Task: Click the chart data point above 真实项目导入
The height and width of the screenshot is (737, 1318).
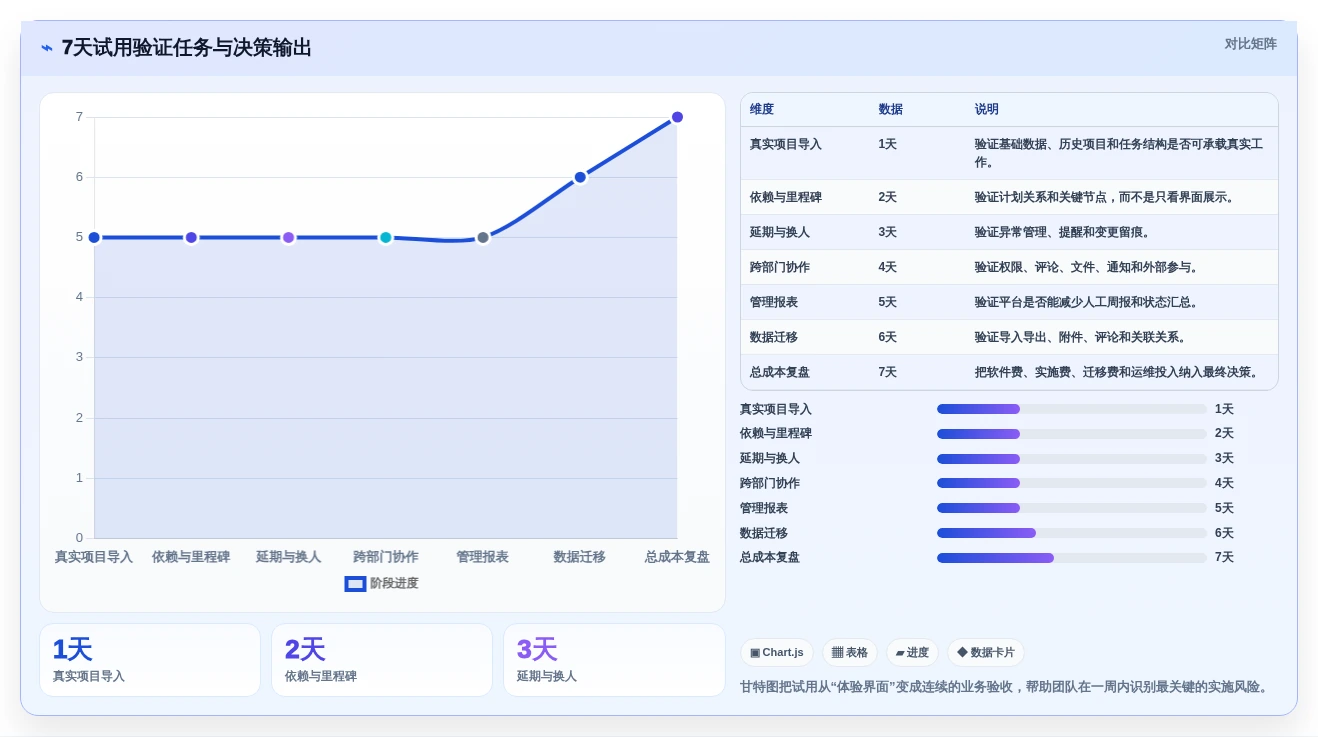Action: [x=94, y=237]
